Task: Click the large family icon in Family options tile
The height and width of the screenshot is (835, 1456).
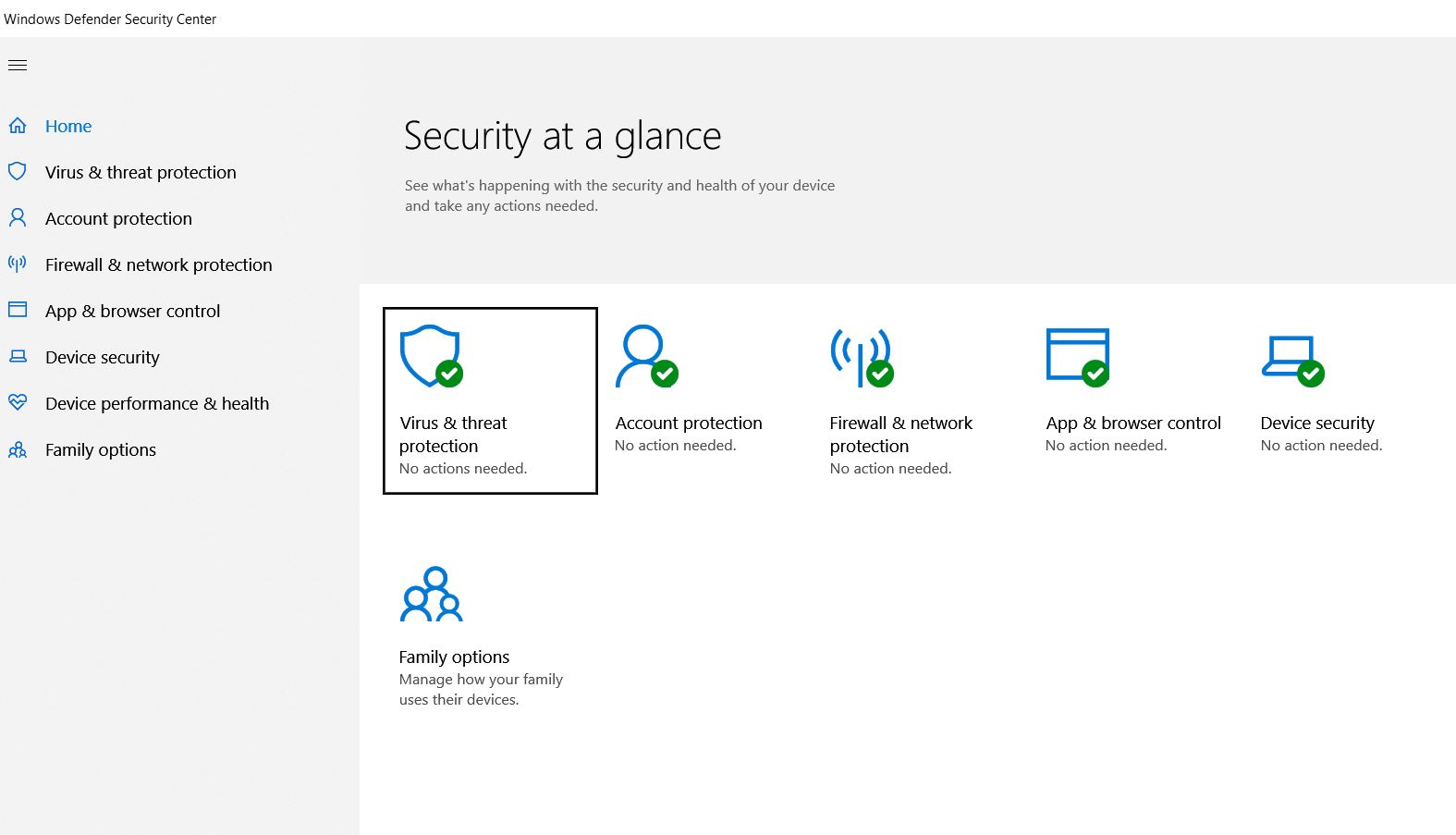Action: click(431, 594)
